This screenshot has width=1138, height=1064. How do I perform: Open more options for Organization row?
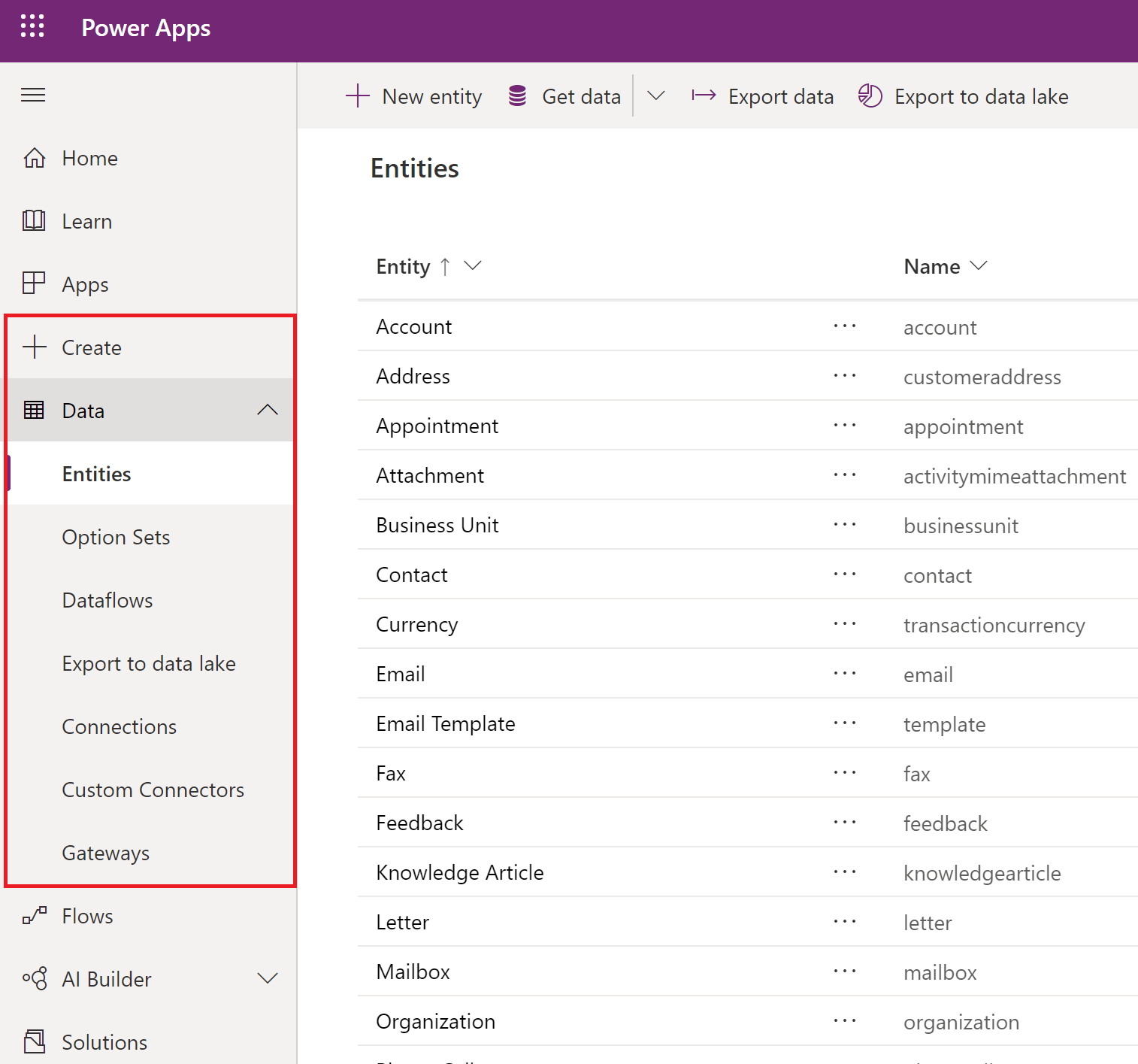tap(845, 1021)
